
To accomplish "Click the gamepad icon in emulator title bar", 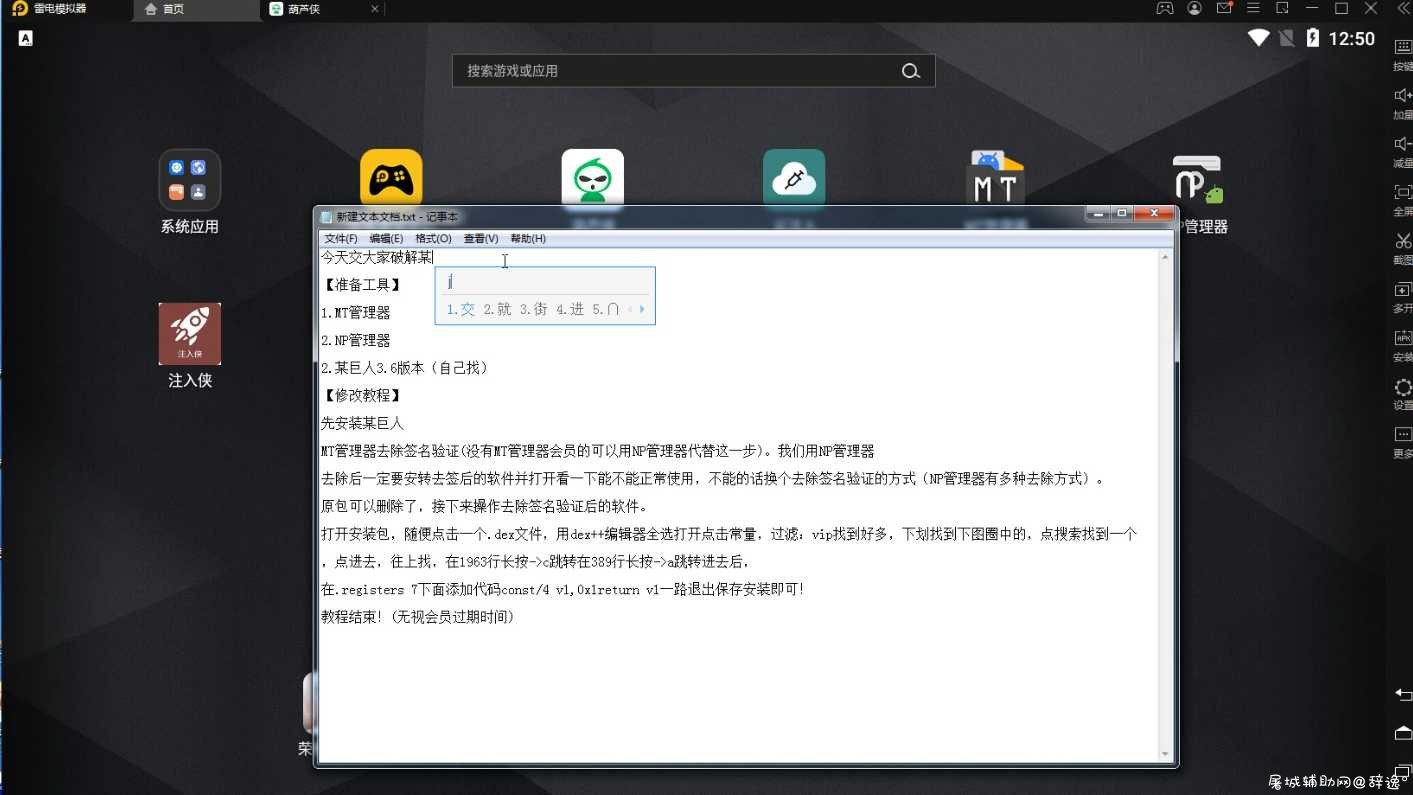I will (1165, 8).
